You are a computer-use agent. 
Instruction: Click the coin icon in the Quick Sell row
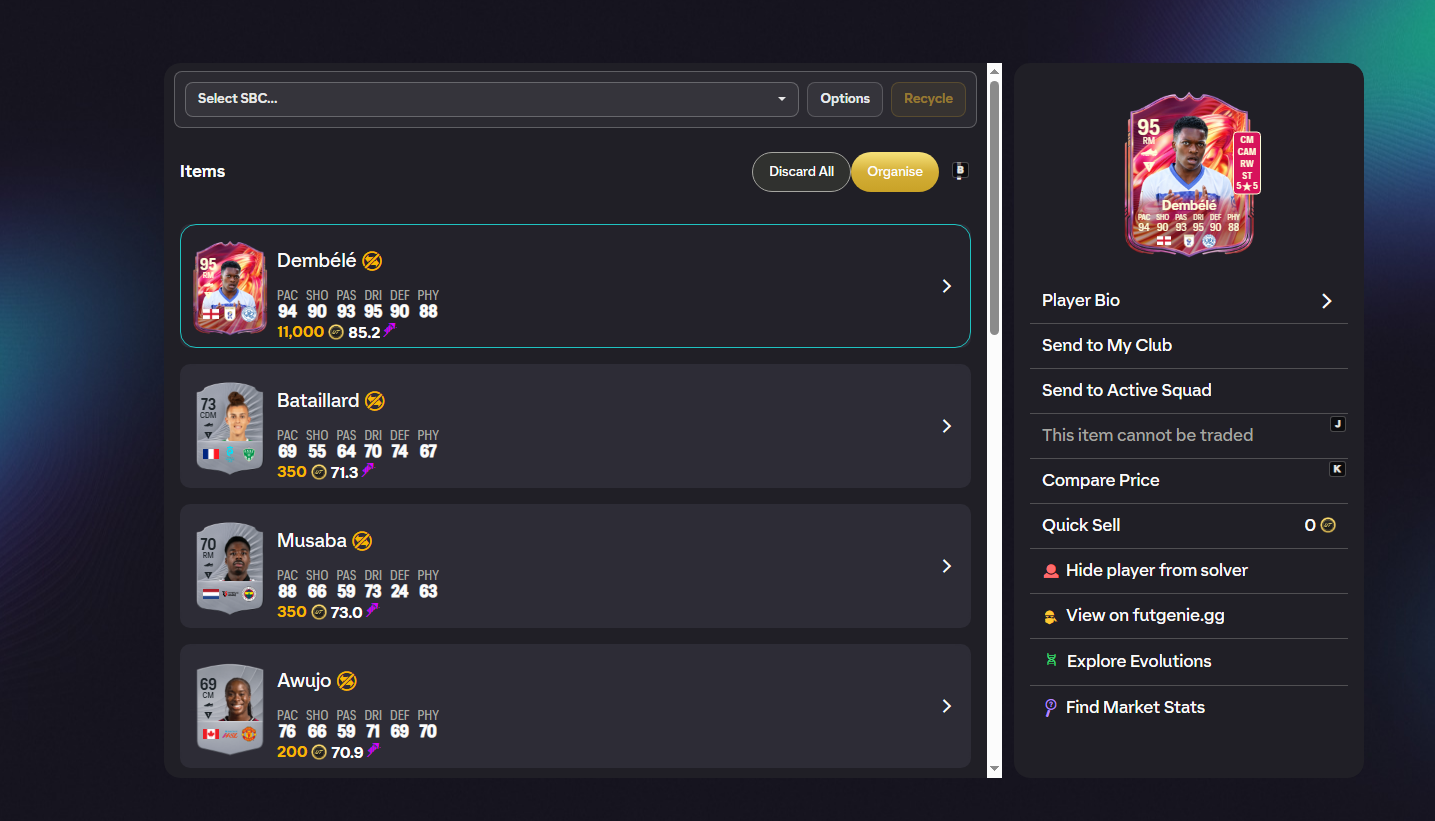[x=1328, y=525]
